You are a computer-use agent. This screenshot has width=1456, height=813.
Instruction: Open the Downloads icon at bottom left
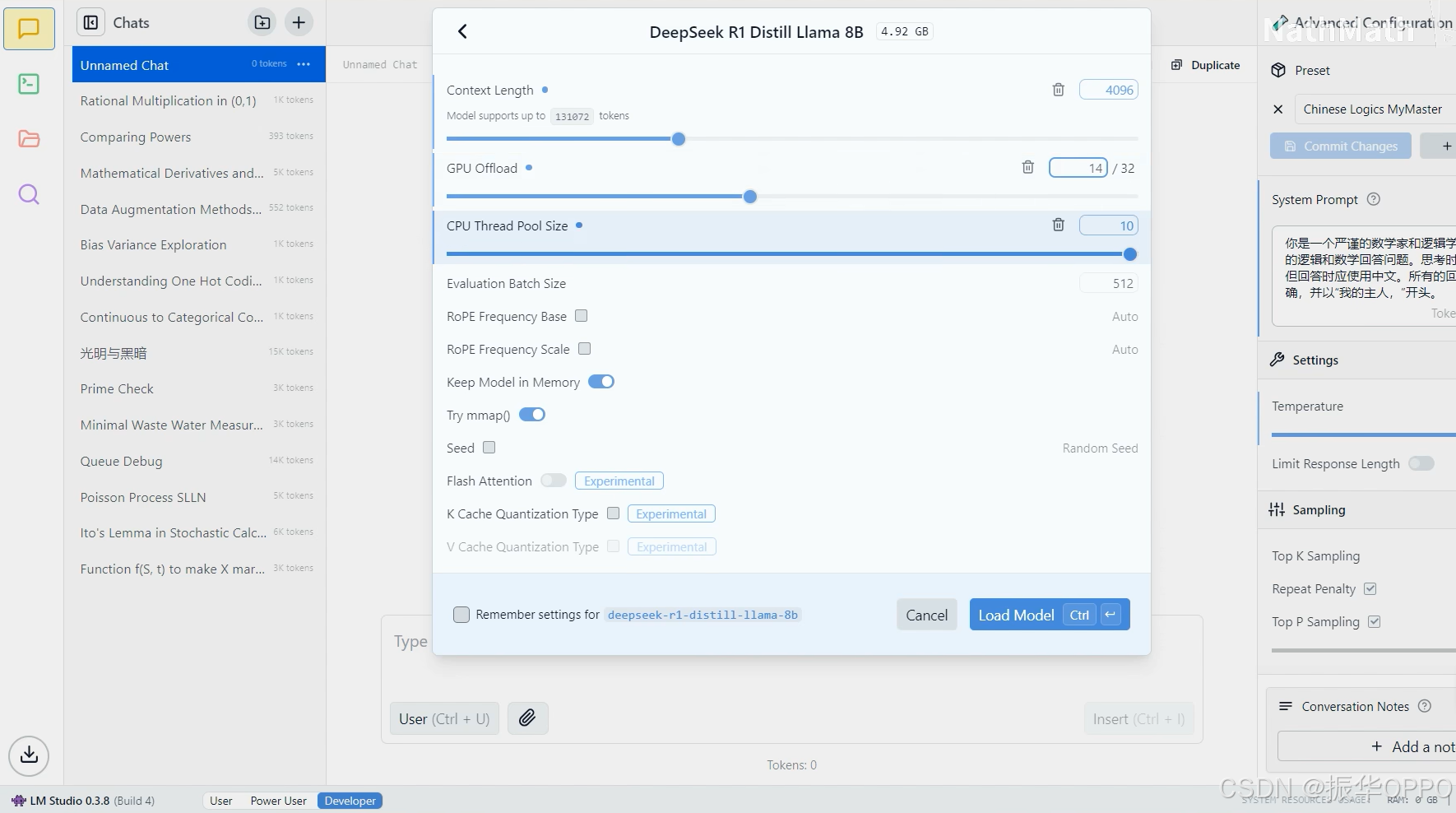pos(29,755)
